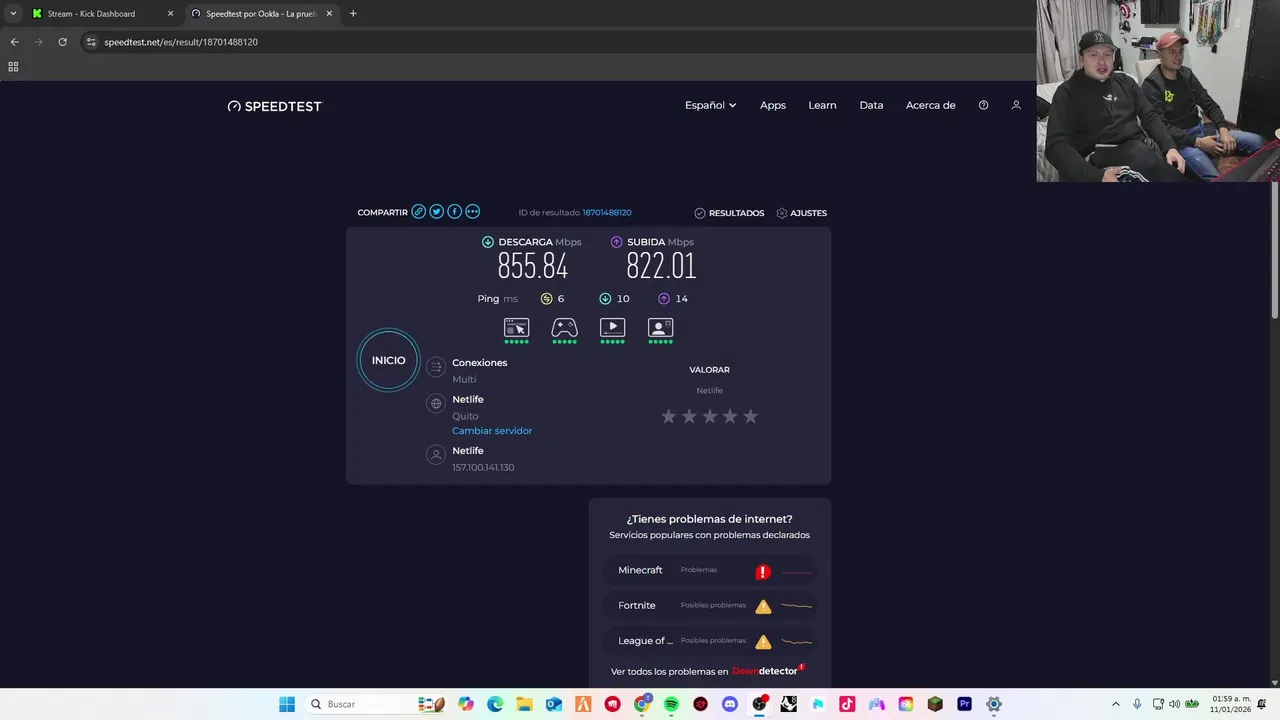Close the Stream - Kick Dashboard tab

click(170, 14)
